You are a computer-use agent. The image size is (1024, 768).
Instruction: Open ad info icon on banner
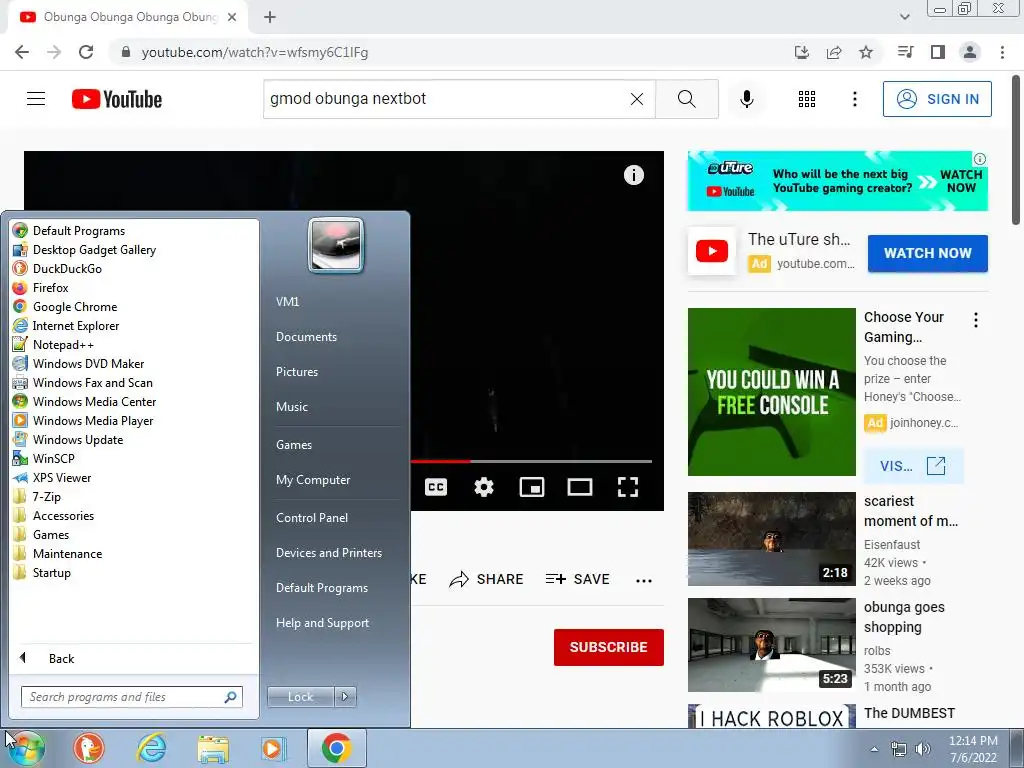click(980, 159)
